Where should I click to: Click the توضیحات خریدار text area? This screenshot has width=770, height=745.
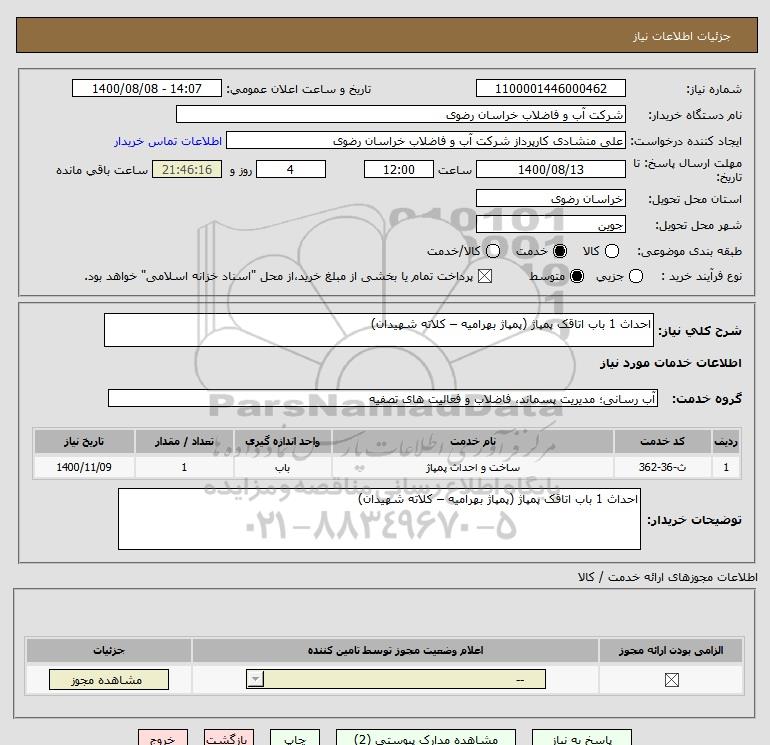pyautogui.click(x=380, y=519)
